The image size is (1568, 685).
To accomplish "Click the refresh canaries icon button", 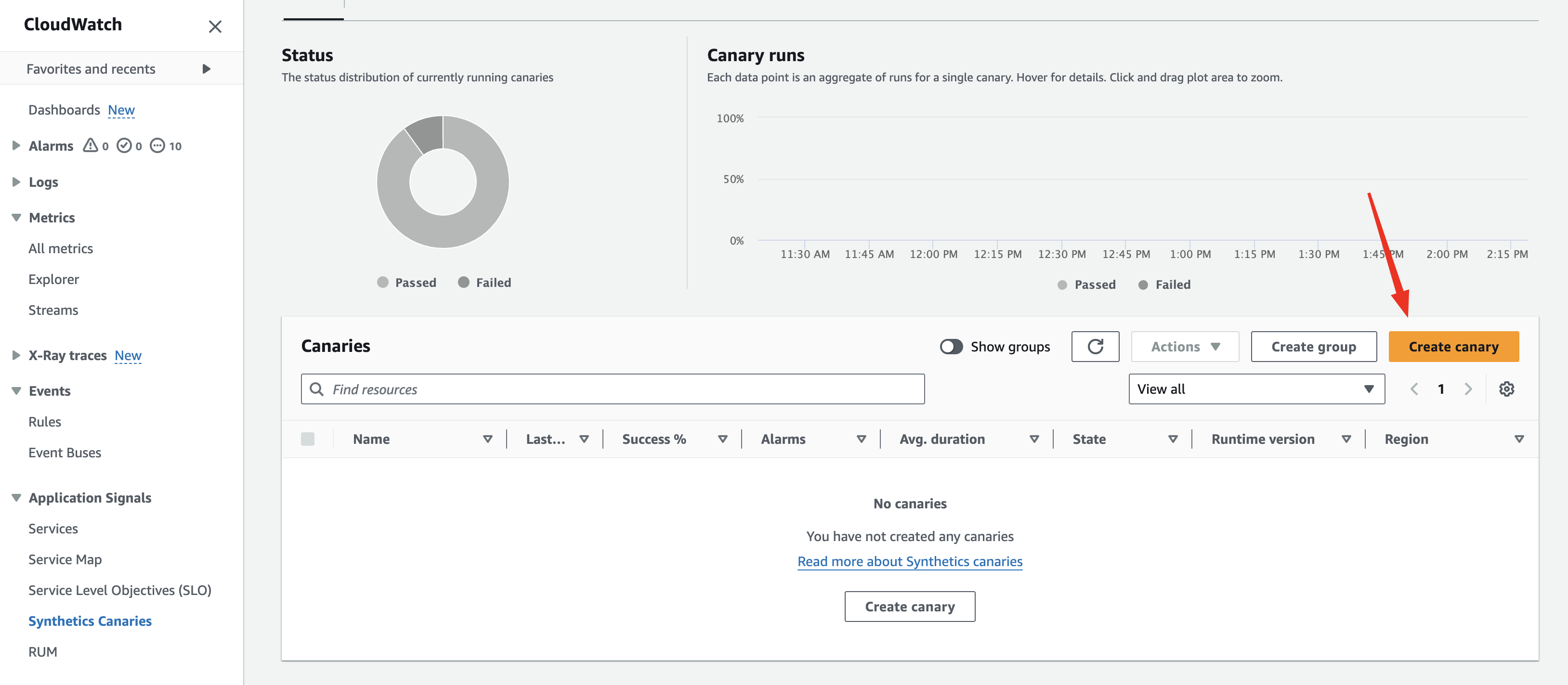I will tap(1095, 347).
